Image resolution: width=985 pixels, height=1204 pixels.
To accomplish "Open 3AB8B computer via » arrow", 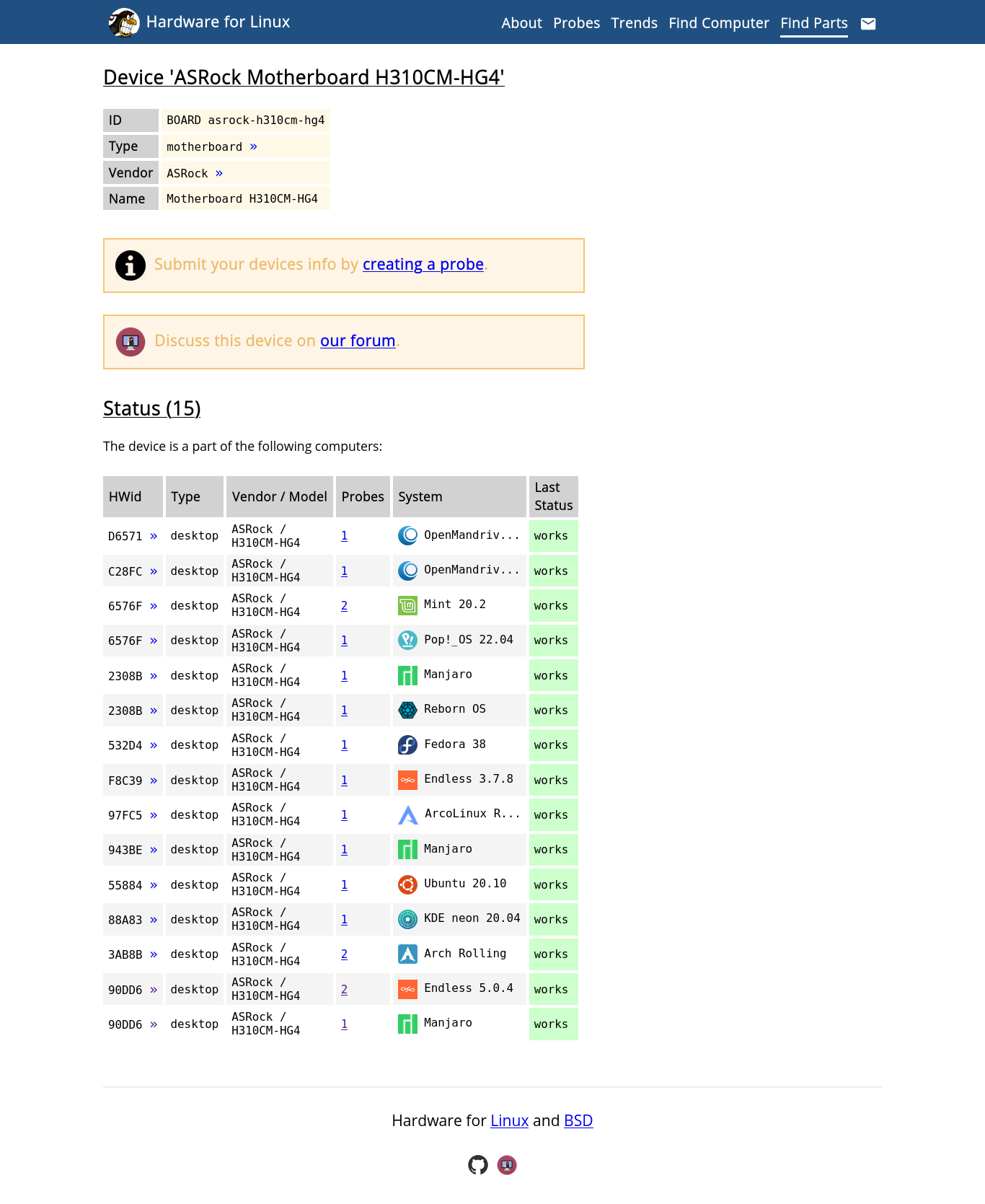I will pos(154,954).
